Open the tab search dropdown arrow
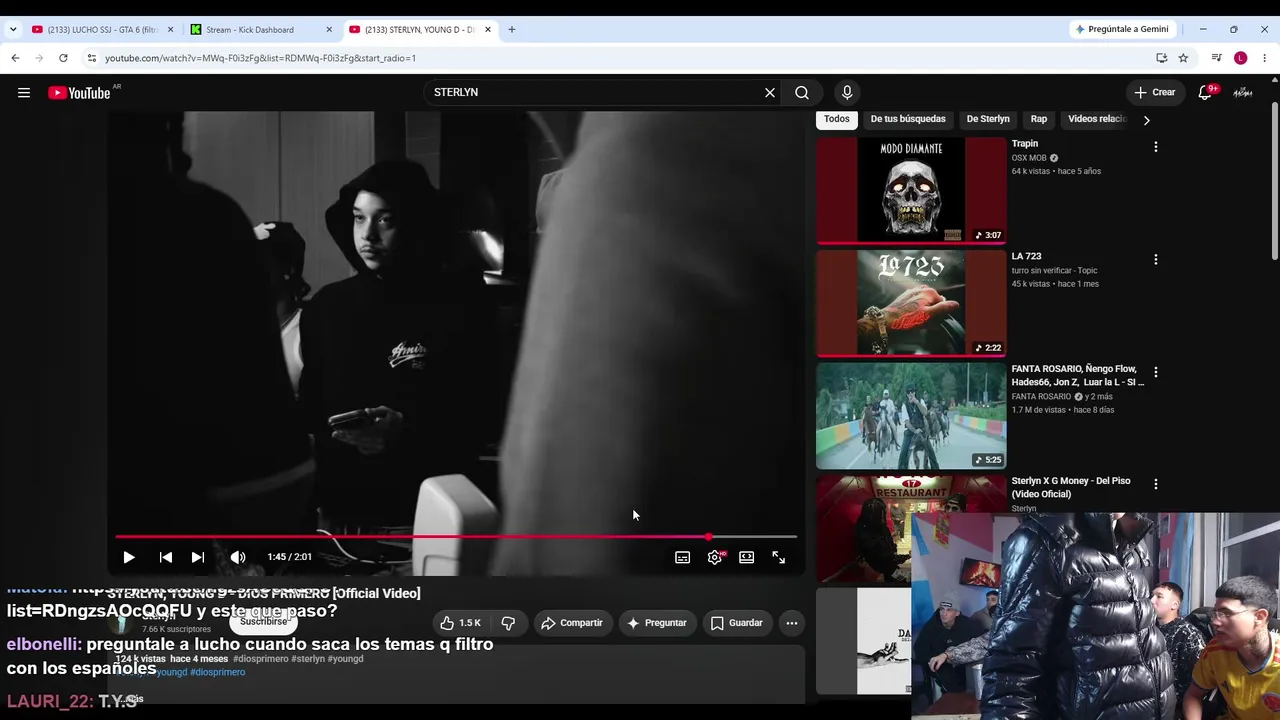Screen dimensions: 1280x720 13,30
